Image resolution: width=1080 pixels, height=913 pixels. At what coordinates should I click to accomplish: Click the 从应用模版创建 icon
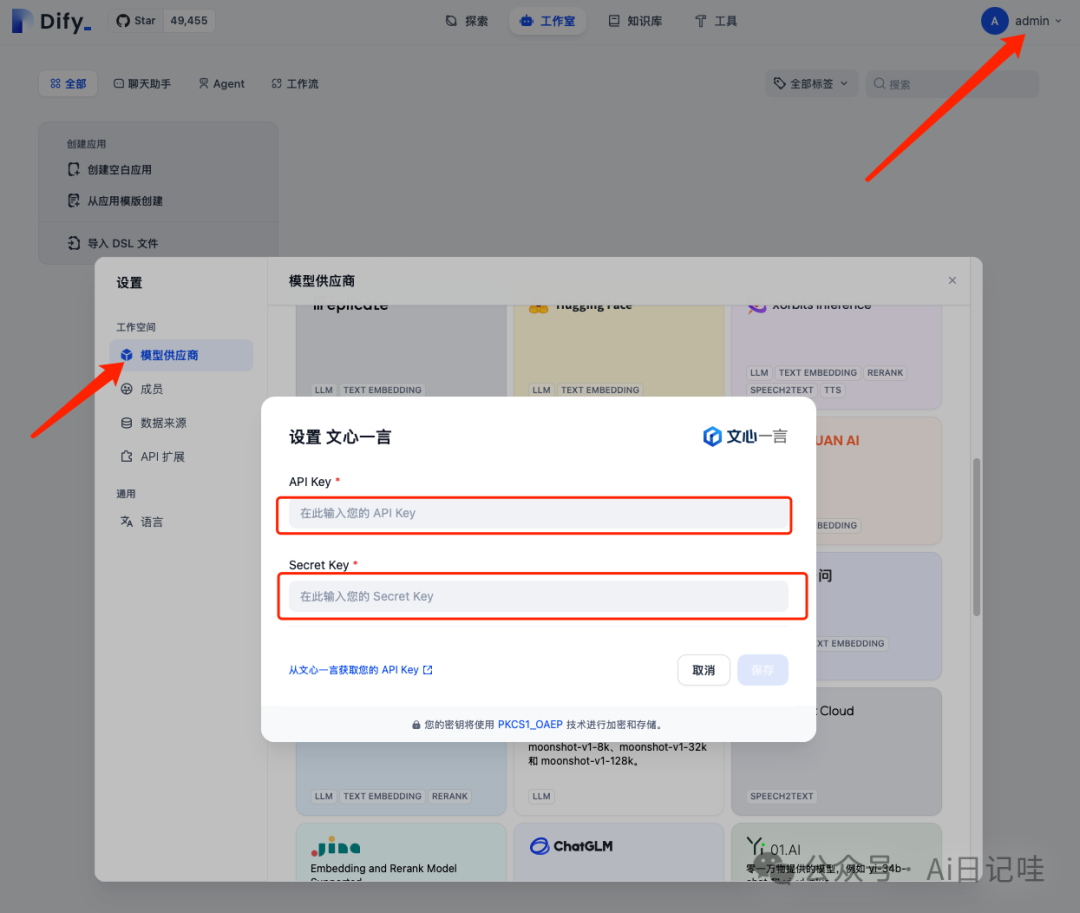pyautogui.click(x=74, y=200)
